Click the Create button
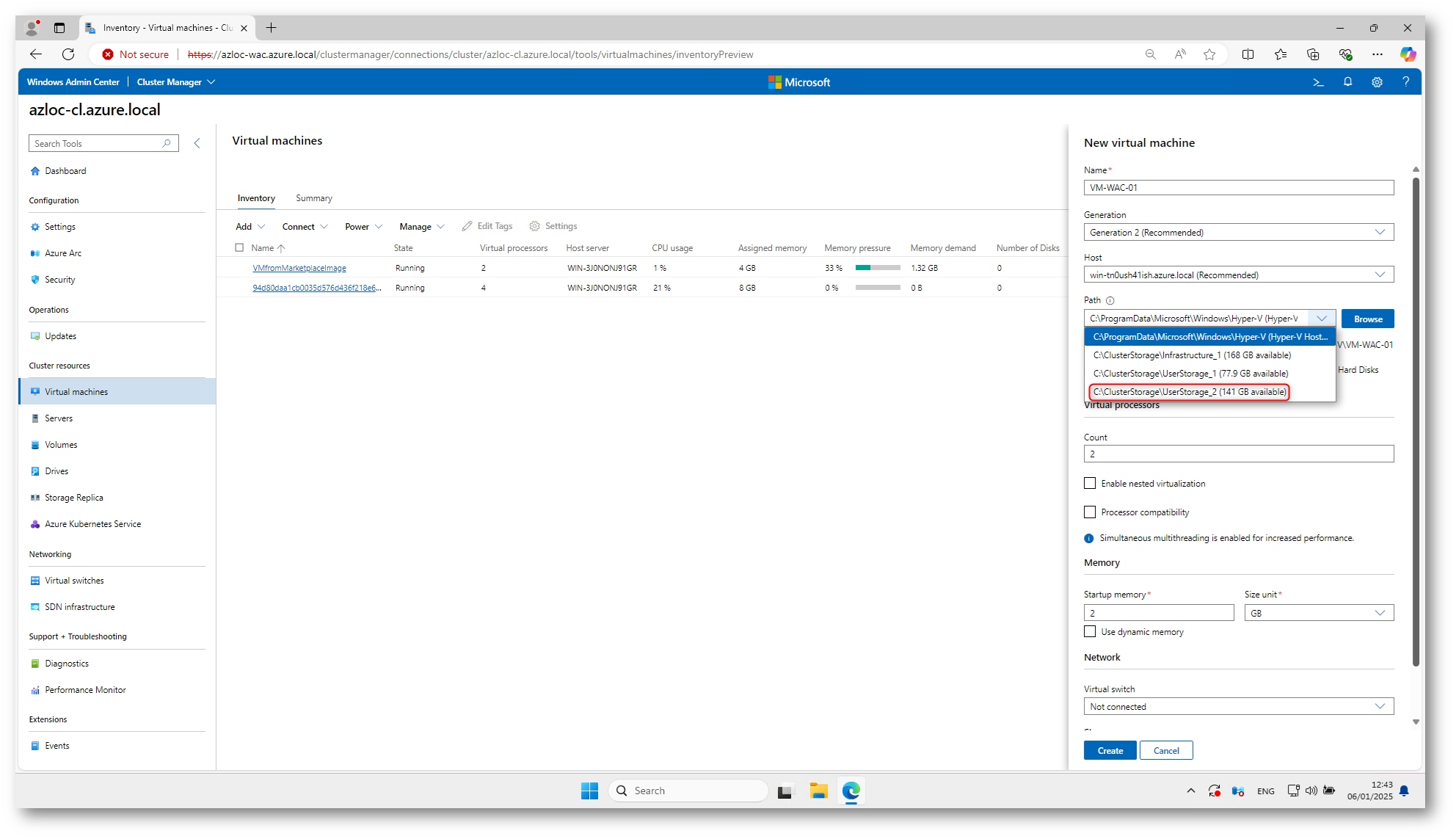The width and height of the screenshot is (1456, 839). pyautogui.click(x=1110, y=750)
